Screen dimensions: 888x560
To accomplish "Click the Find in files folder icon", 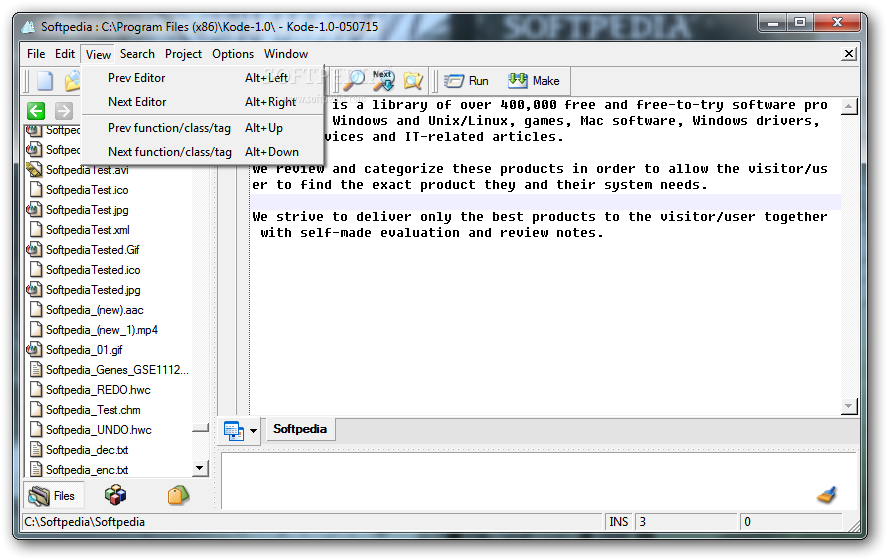I will pyautogui.click(x=413, y=81).
